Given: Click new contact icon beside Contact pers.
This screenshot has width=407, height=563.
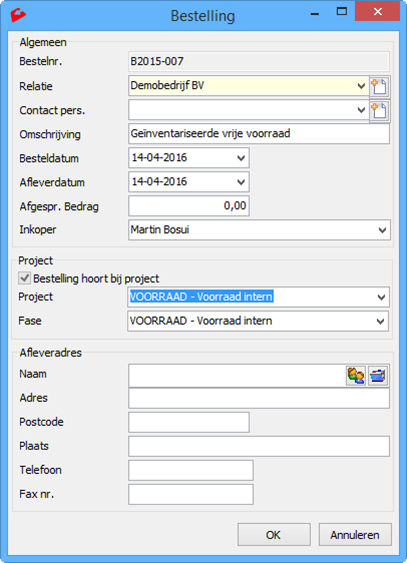Looking at the screenshot, I should click(x=380, y=111).
